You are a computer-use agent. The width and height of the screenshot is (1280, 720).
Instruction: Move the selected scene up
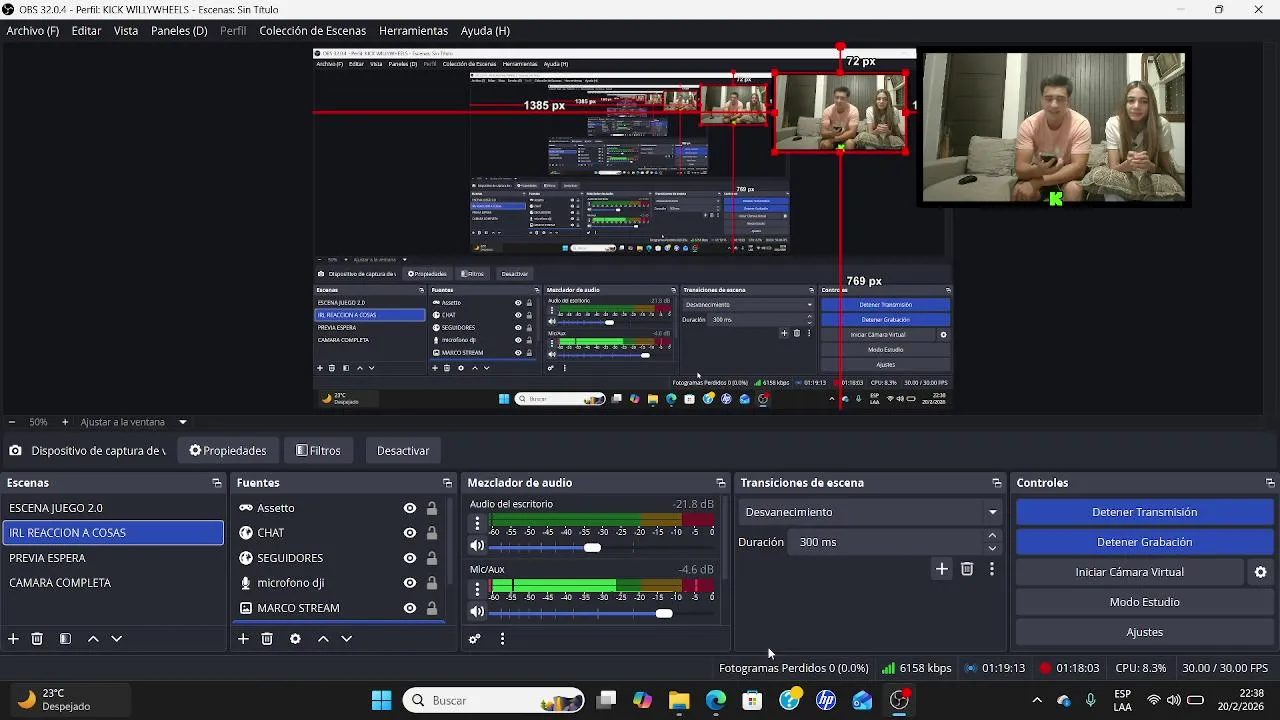(x=93, y=639)
